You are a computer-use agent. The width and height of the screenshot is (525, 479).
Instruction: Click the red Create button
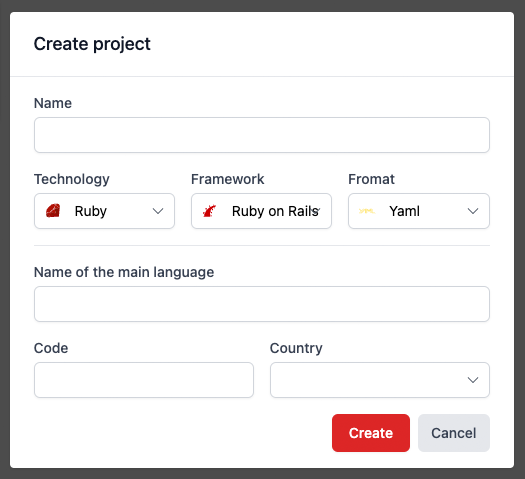pos(371,433)
